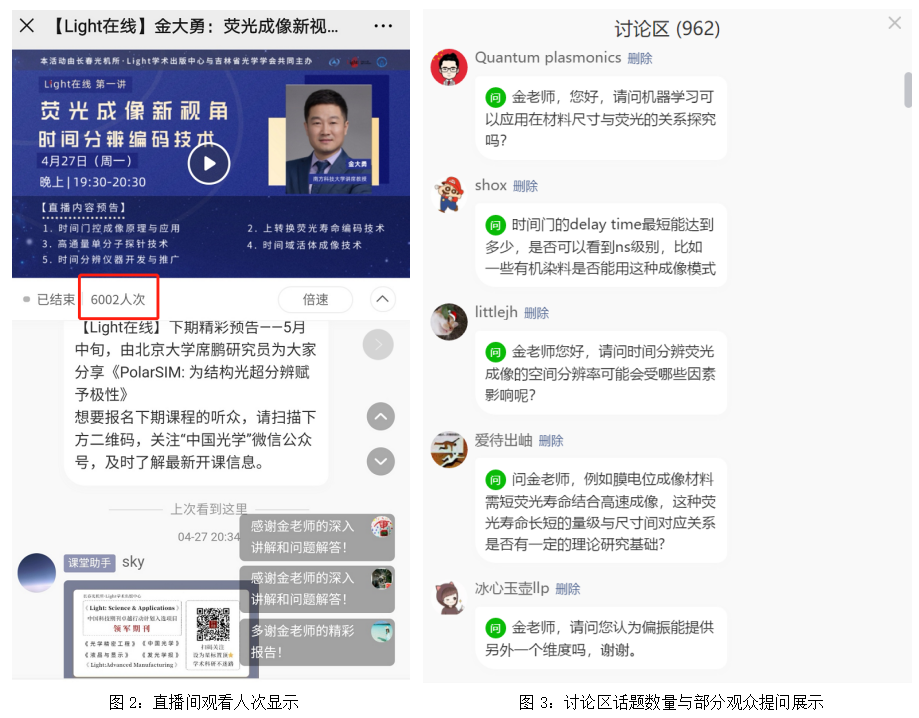Open sky assistant's planet avatar
Viewport: 919px width, 718px height.
tap(37, 573)
